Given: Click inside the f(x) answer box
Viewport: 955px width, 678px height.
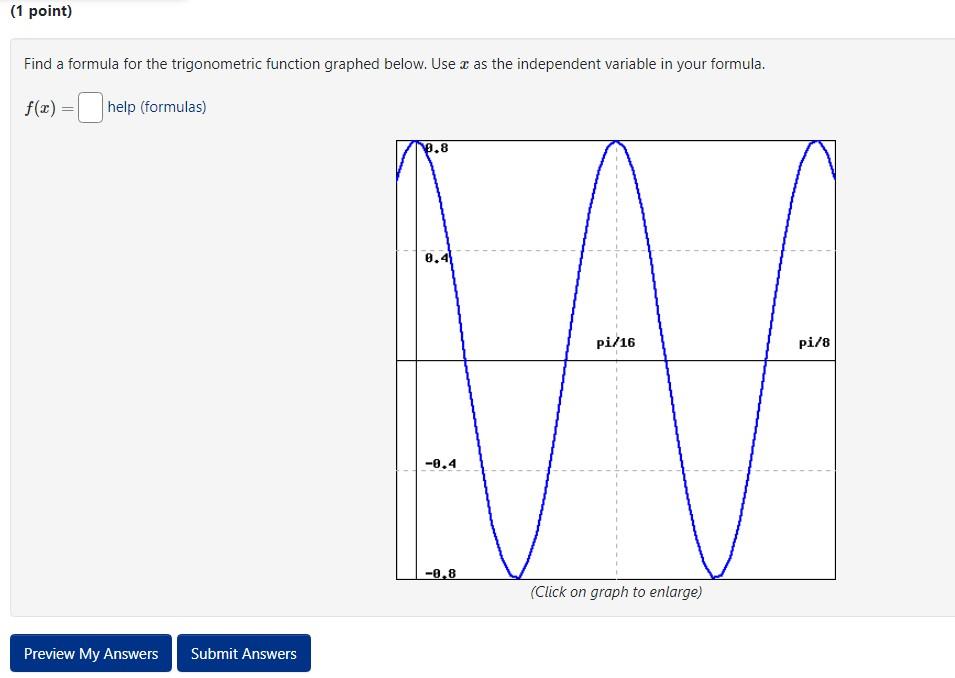Looking at the screenshot, I should 88,105.
